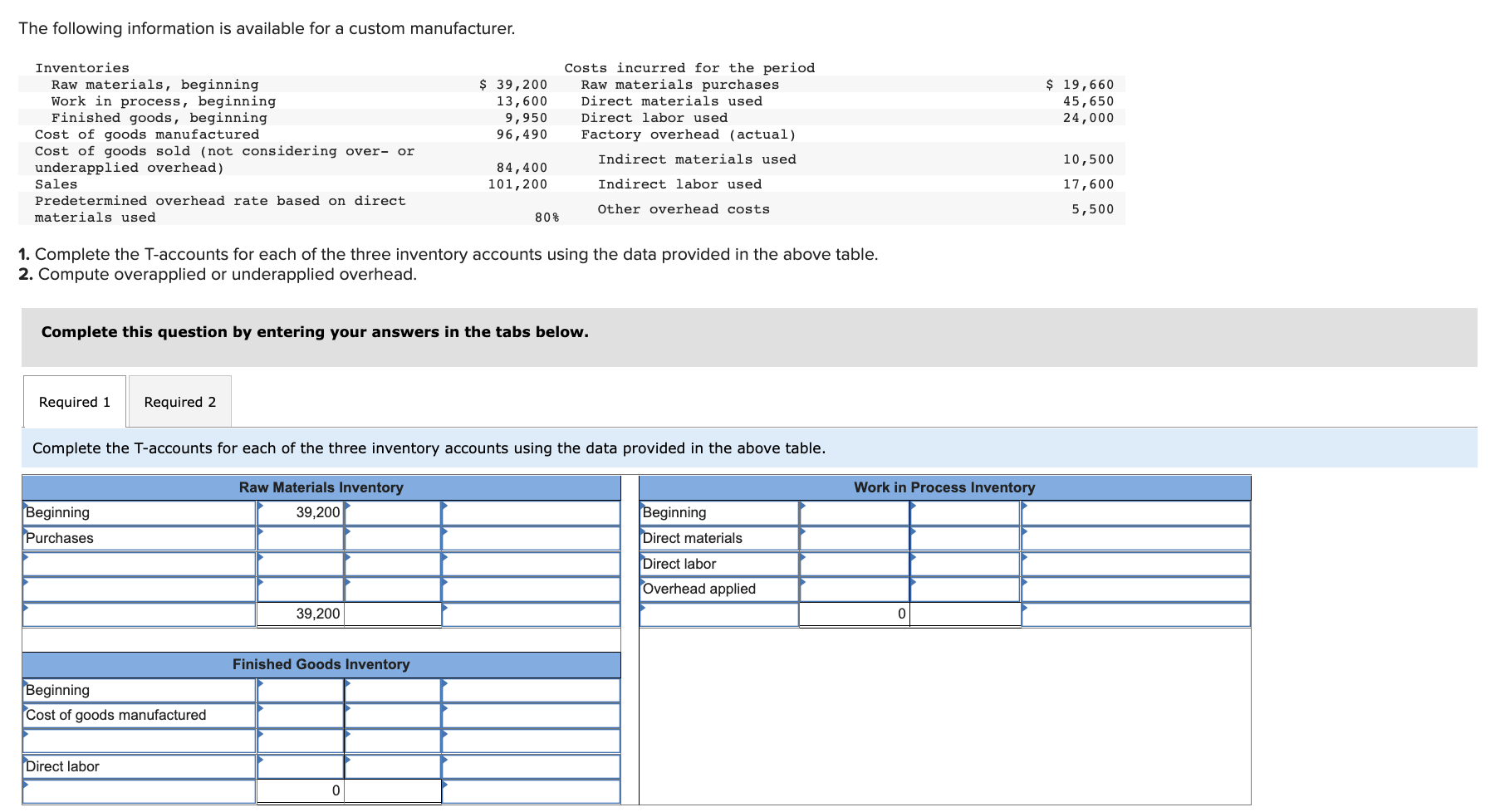Click the Work in Process Beginning debit amount cell
The height and width of the screenshot is (812, 1495).
tap(855, 513)
